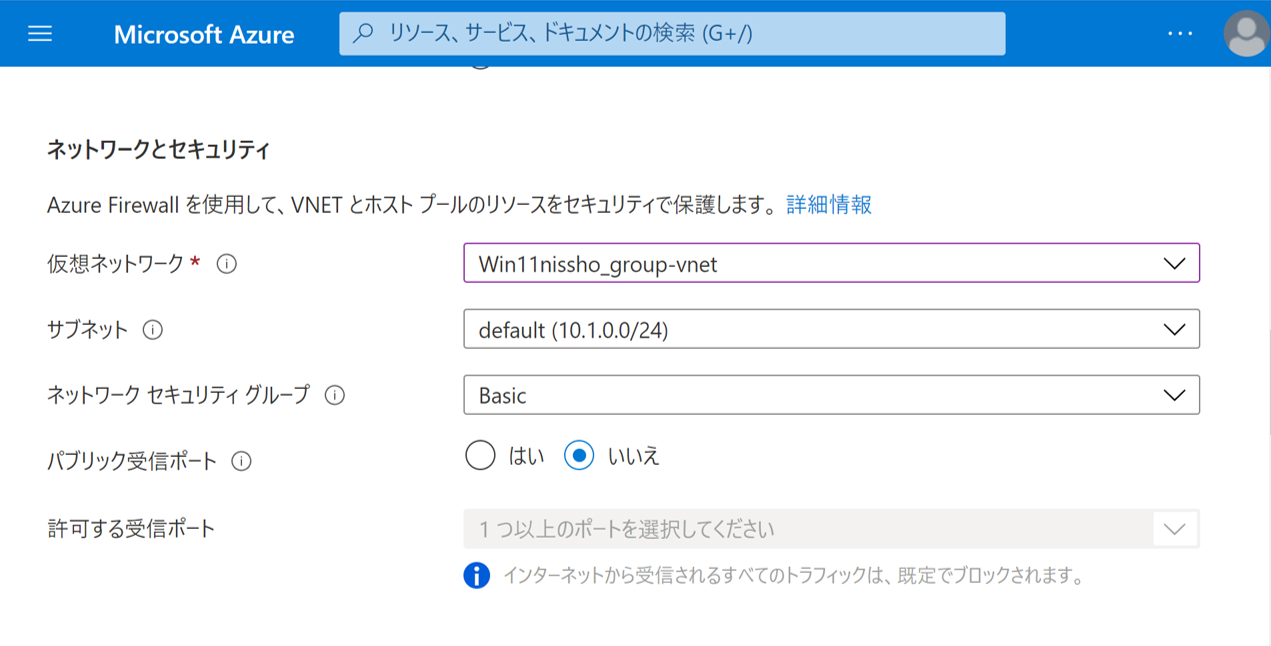Open the hamburger portal menu
The image size is (1271, 646).
coord(40,33)
